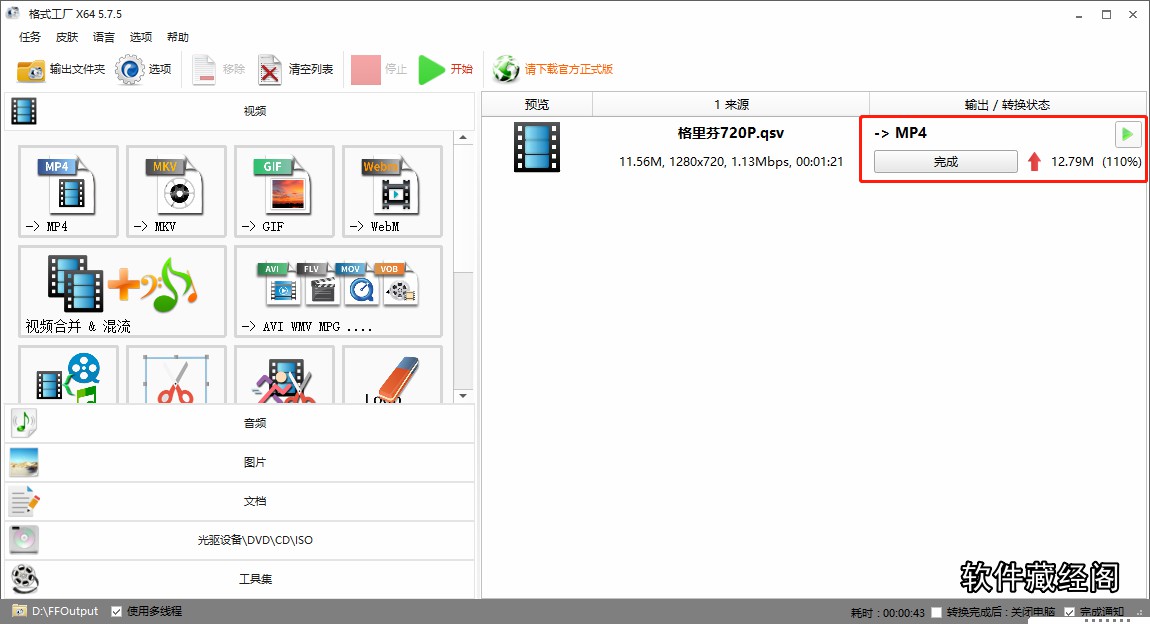The height and width of the screenshot is (624, 1150).
Task: Select the -> MP4 conversion tool
Action: [67, 190]
